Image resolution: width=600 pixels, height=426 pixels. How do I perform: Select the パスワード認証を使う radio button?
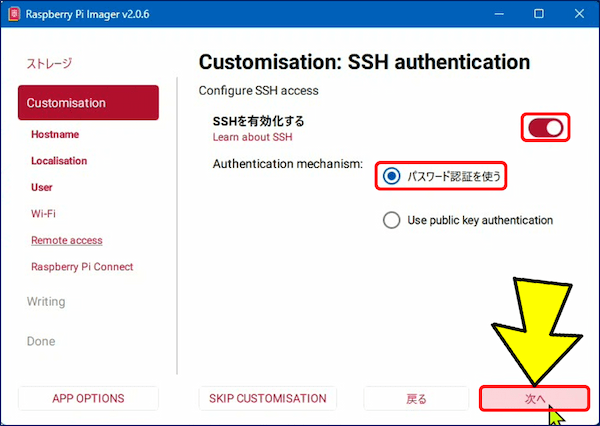pyautogui.click(x=391, y=176)
